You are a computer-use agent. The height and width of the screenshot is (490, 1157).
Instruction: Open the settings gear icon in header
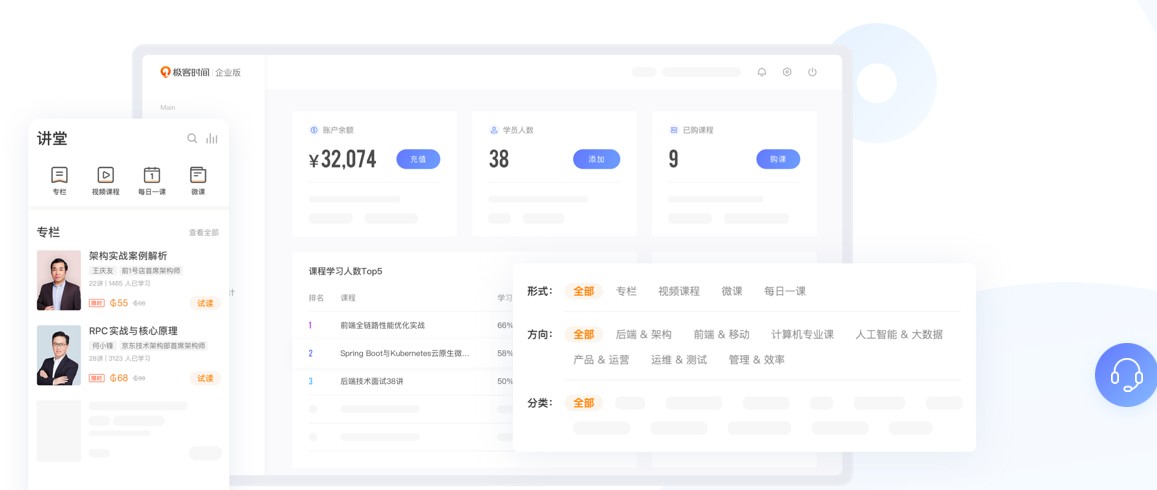(x=787, y=72)
